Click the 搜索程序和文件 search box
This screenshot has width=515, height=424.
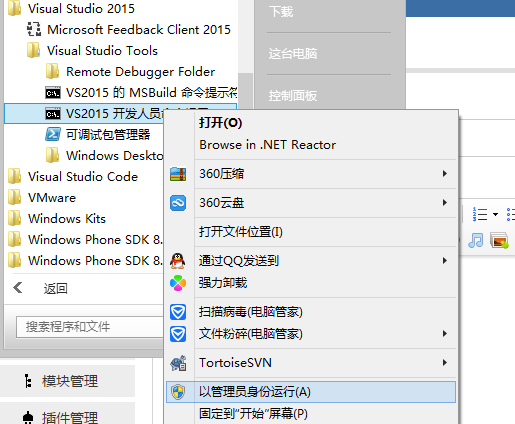[90, 327]
